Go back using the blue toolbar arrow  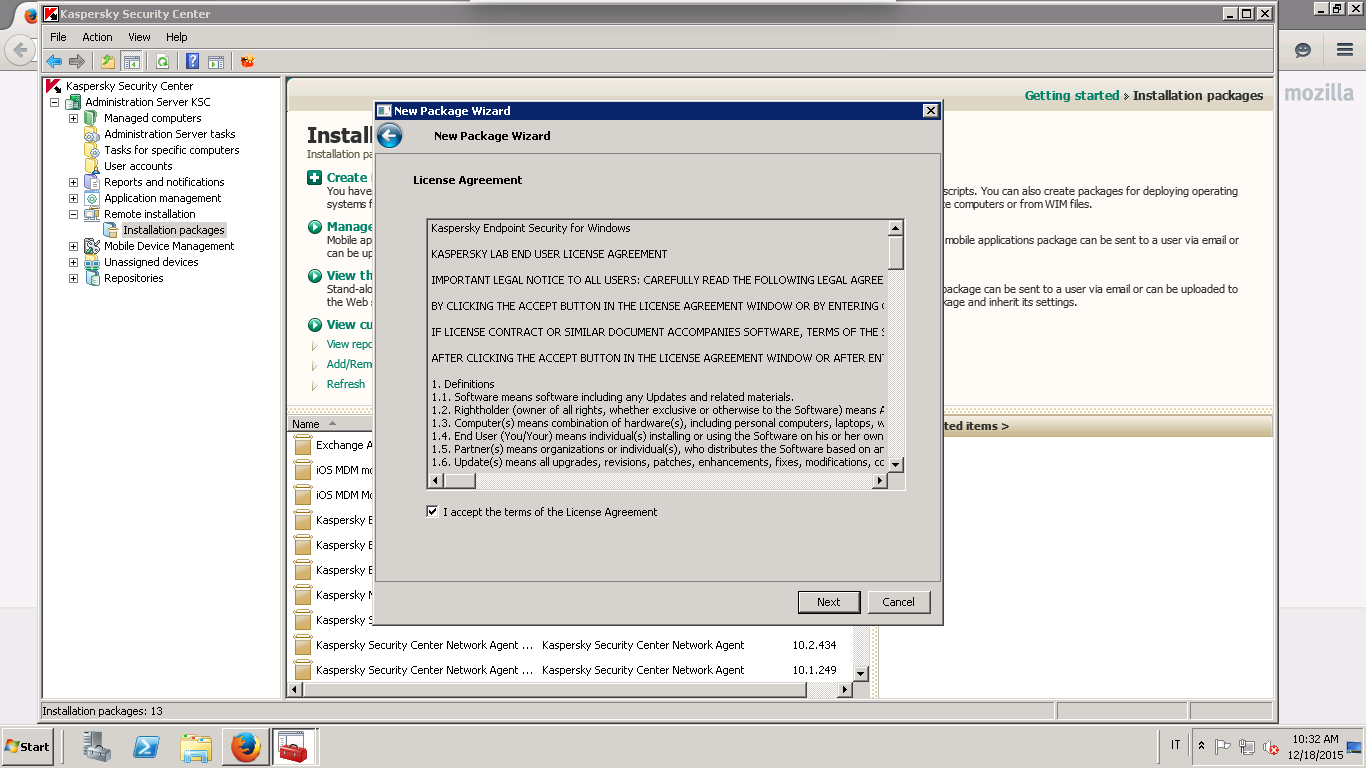(55, 61)
